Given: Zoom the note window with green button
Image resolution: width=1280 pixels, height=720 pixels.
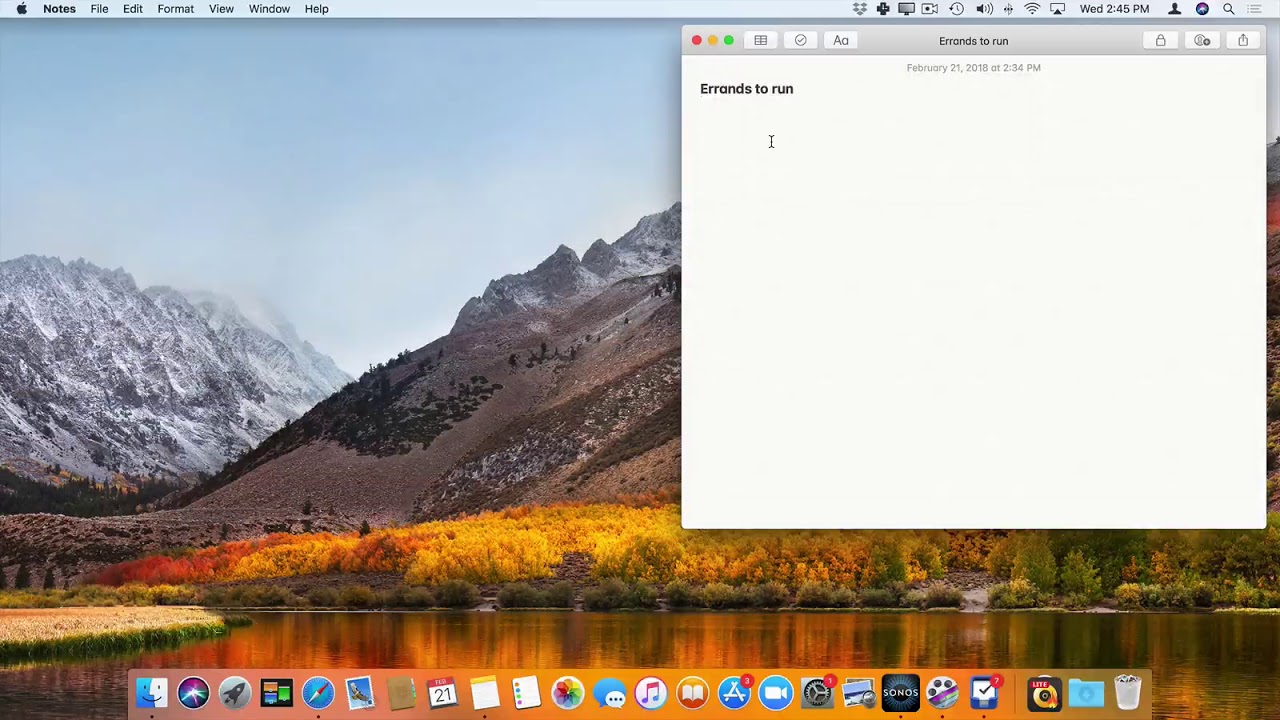Looking at the screenshot, I should [729, 41].
